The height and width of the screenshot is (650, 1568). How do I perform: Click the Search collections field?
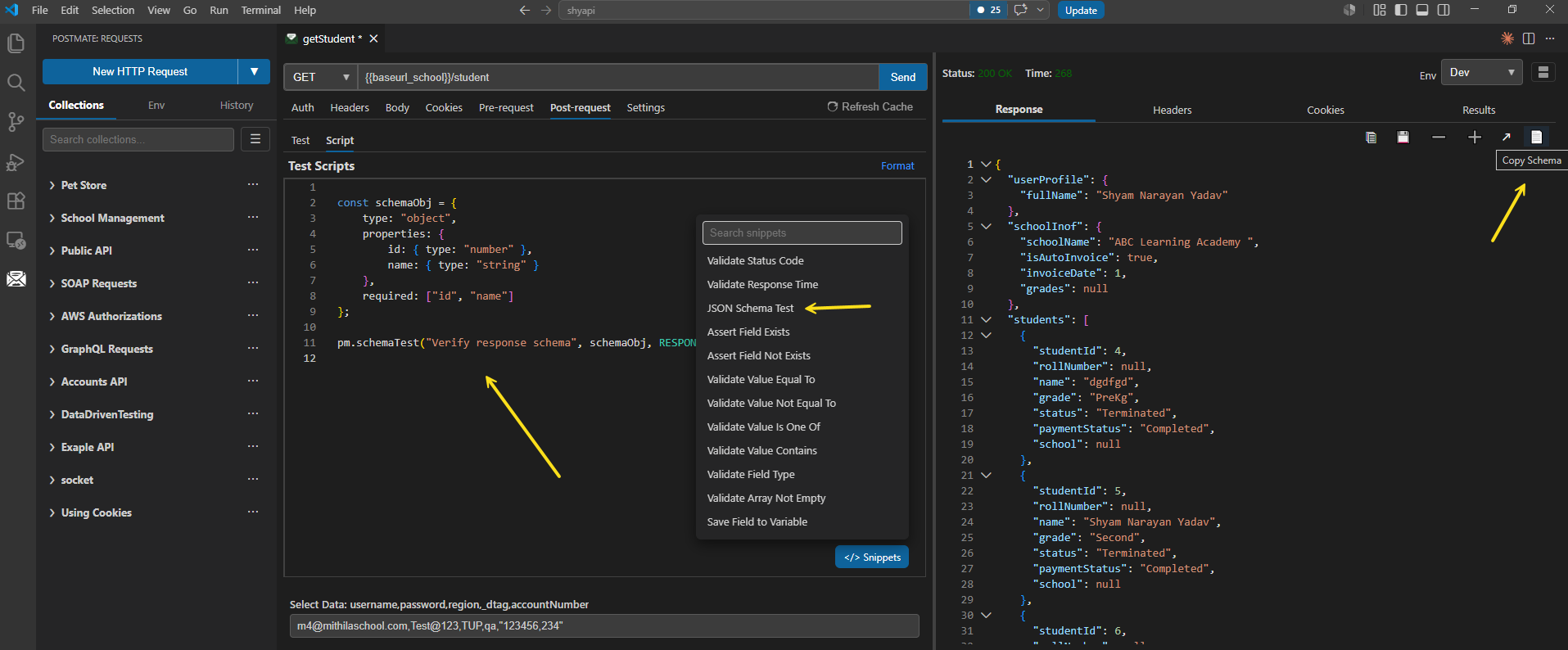pos(138,139)
